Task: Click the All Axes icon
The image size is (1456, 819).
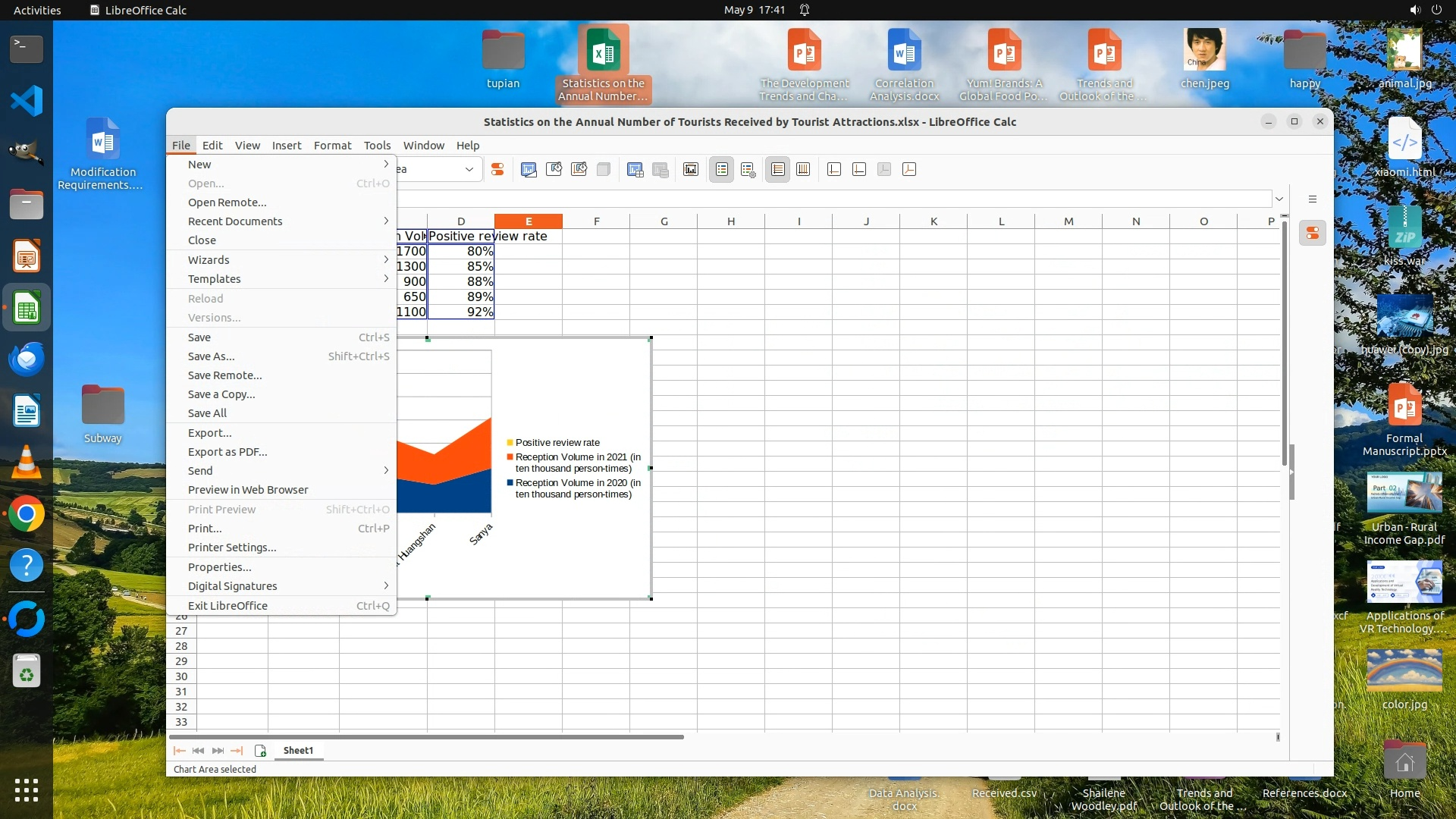Action: [909, 170]
